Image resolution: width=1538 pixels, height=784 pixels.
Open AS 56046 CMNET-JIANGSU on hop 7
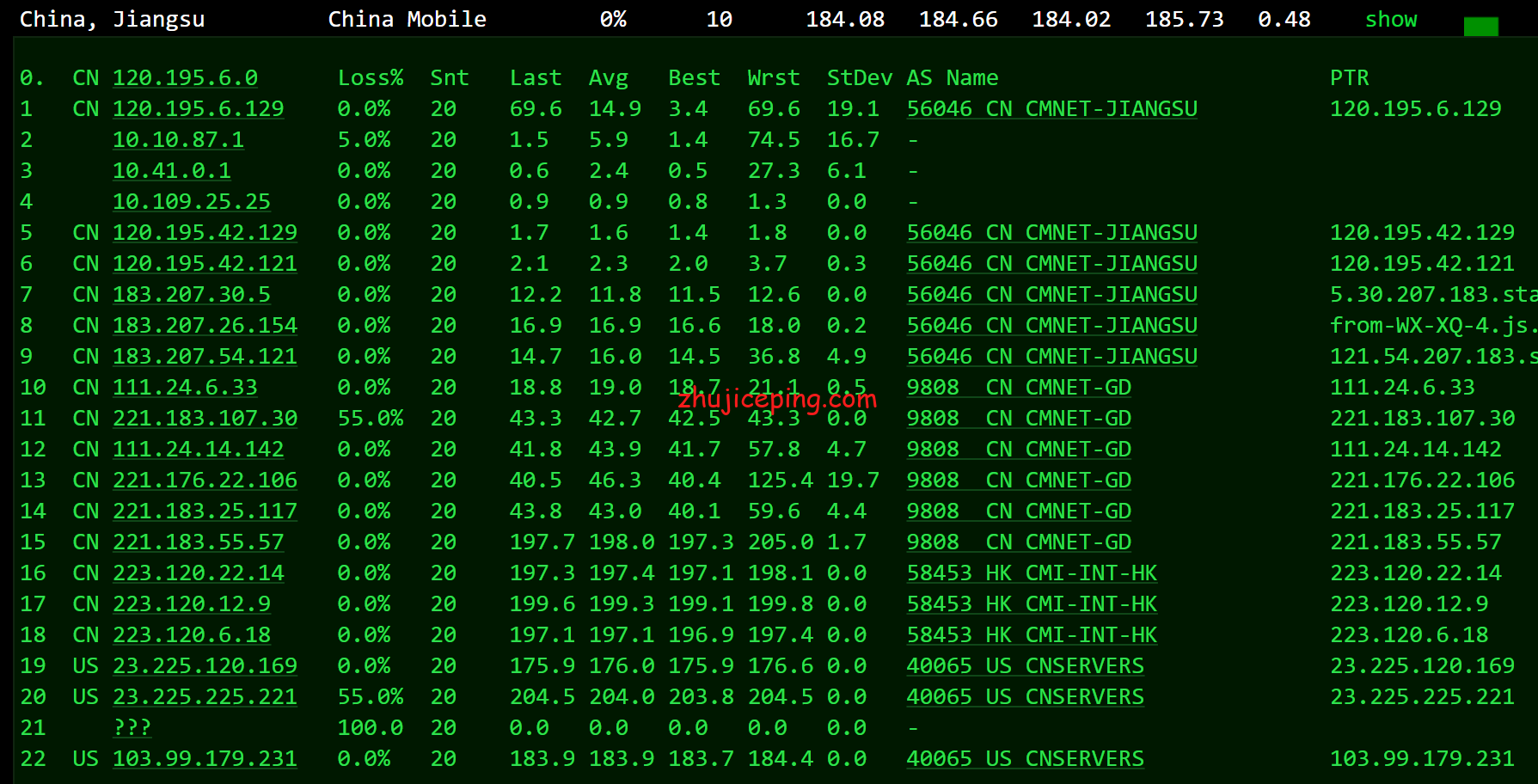(1051, 294)
